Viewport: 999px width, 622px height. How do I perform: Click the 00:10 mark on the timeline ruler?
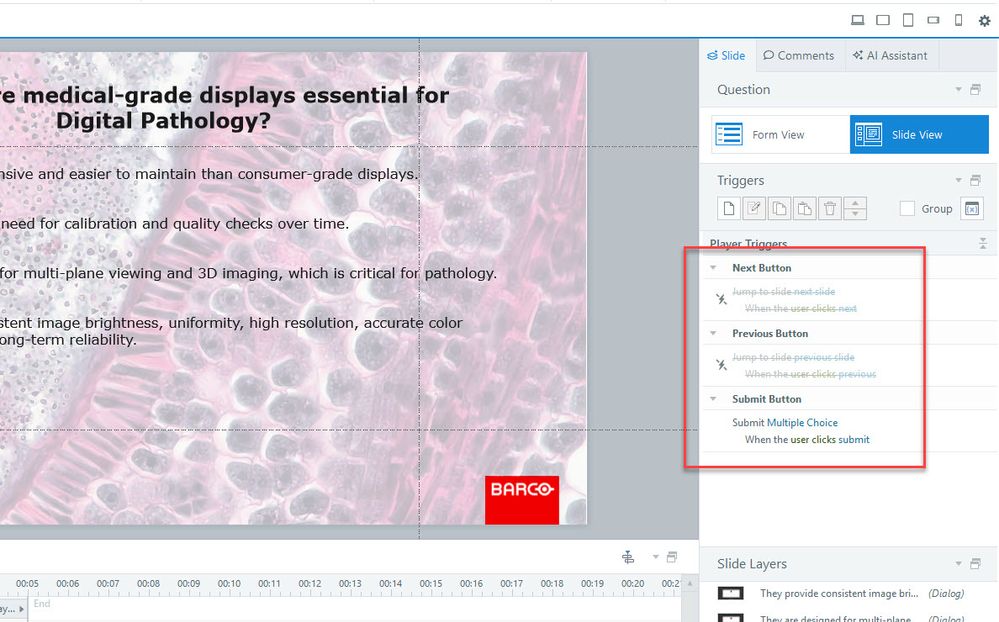(x=229, y=584)
